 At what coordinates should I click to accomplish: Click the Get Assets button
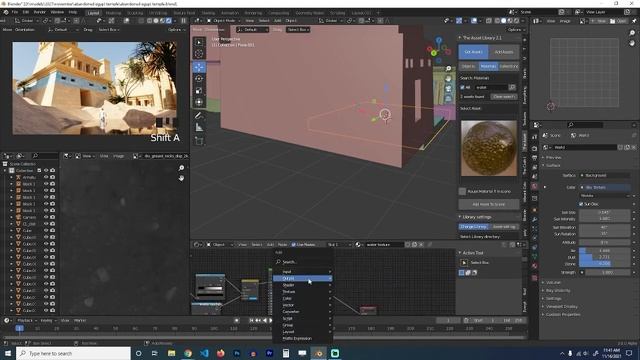coord(473,52)
